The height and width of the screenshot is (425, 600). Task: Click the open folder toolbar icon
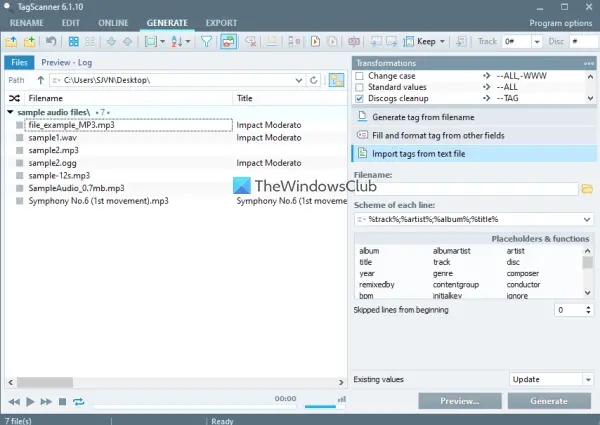coord(11,41)
